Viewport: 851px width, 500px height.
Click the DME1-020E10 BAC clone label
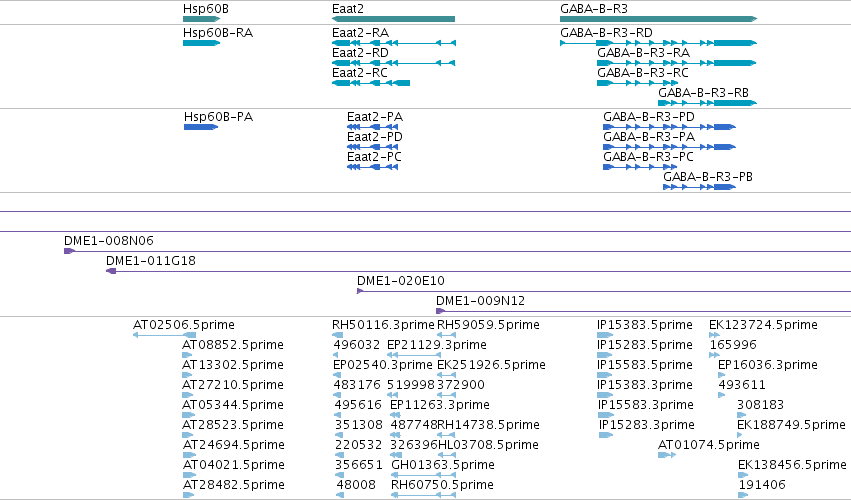pos(401,281)
